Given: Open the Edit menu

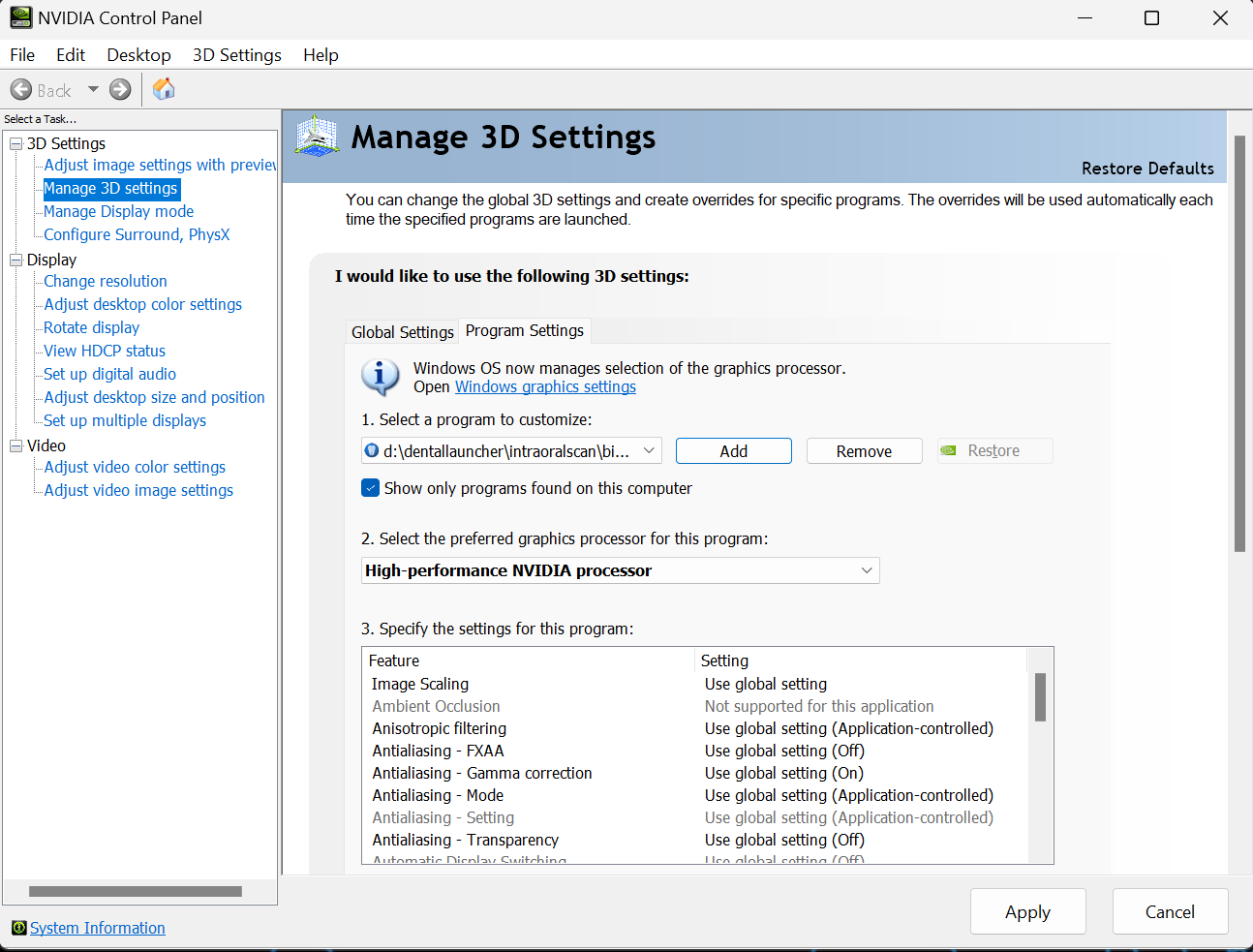Looking at the screenshot, I should (71, 55).
